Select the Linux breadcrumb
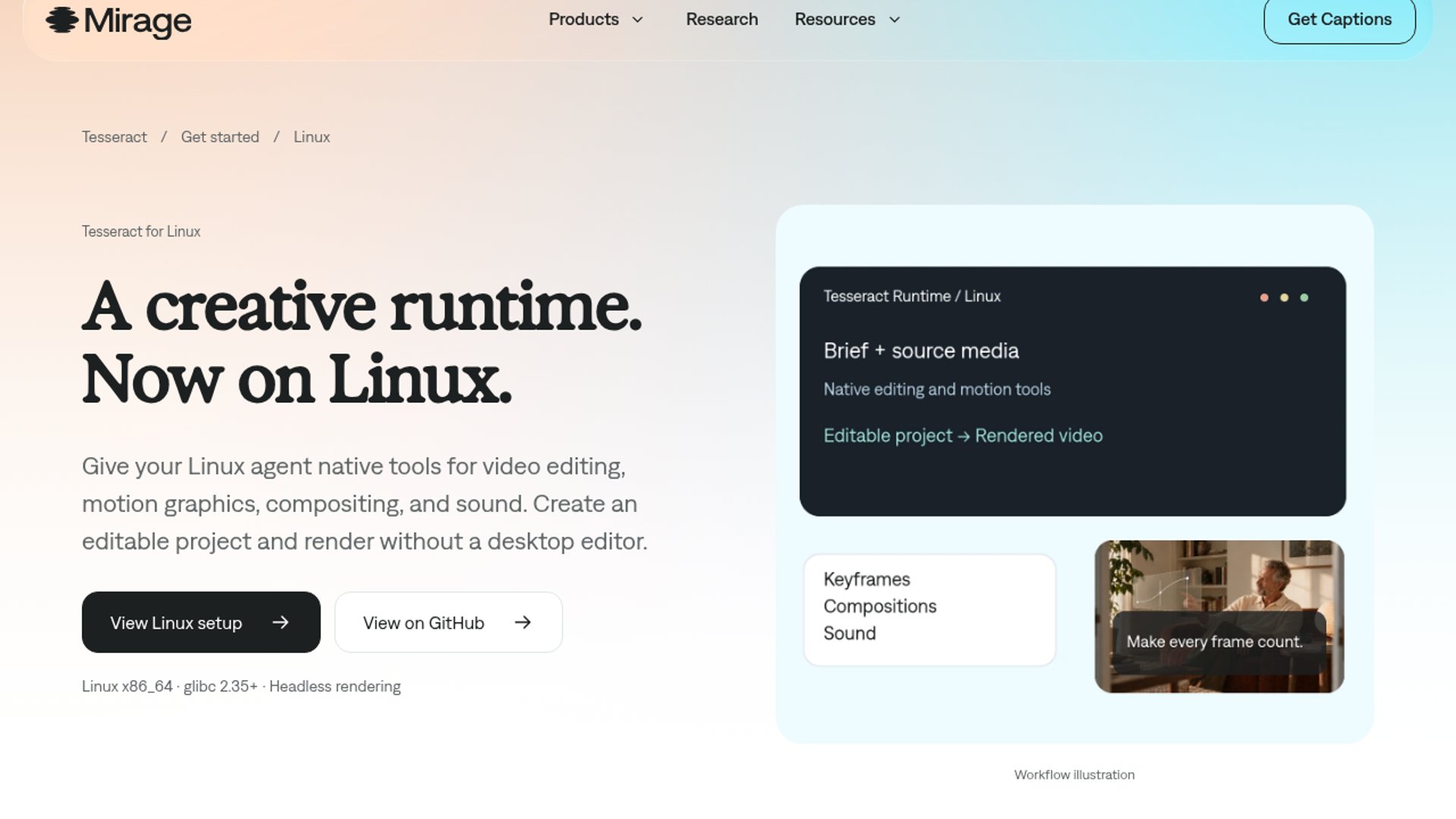The width and height of the screenshot is (1456, 819). (x=312, y=137)
